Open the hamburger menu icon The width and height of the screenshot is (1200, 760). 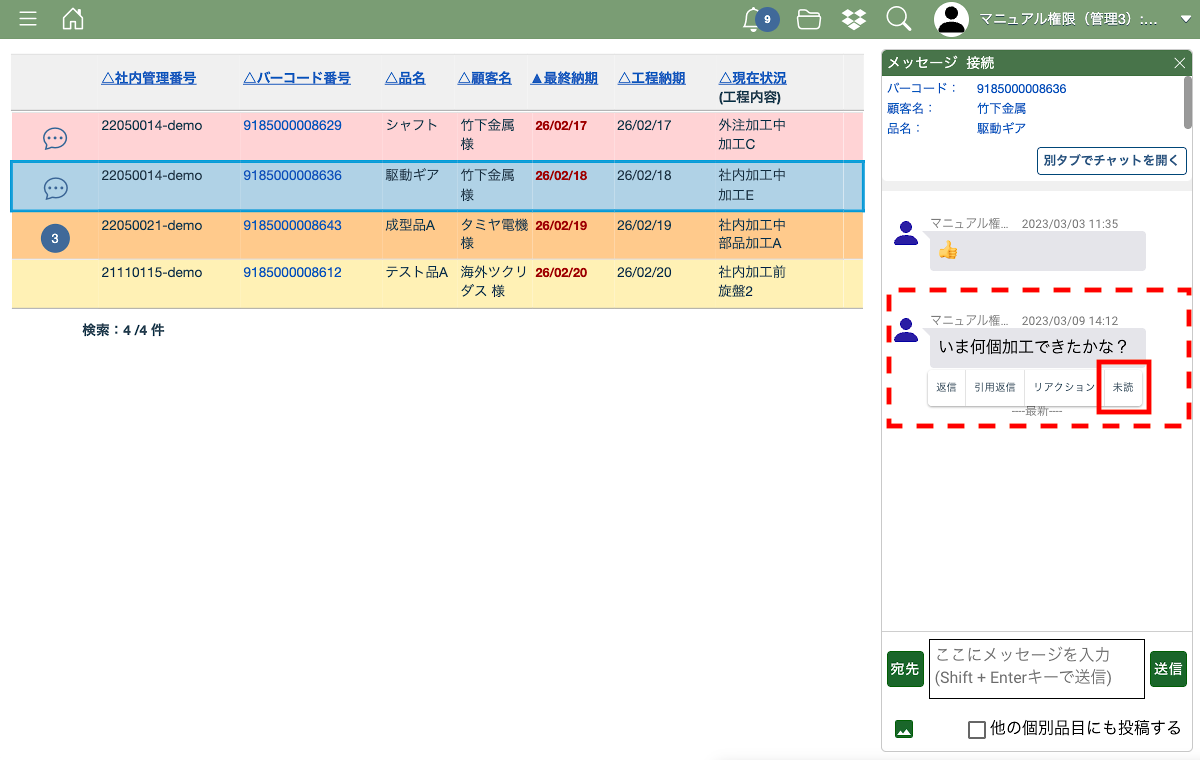pos(28,19)
